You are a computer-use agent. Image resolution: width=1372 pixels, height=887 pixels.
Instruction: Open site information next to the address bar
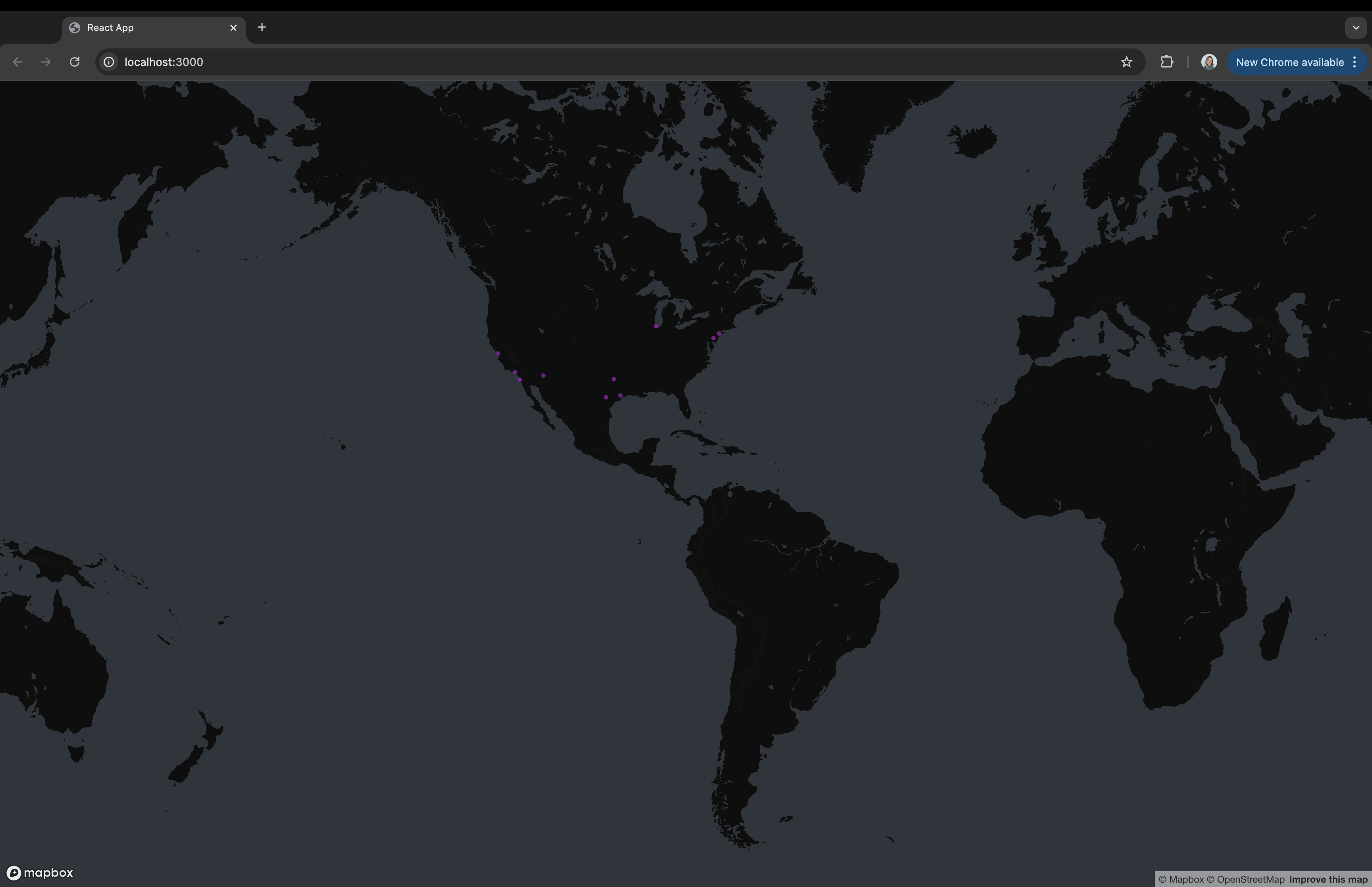[x=108, y=62]
